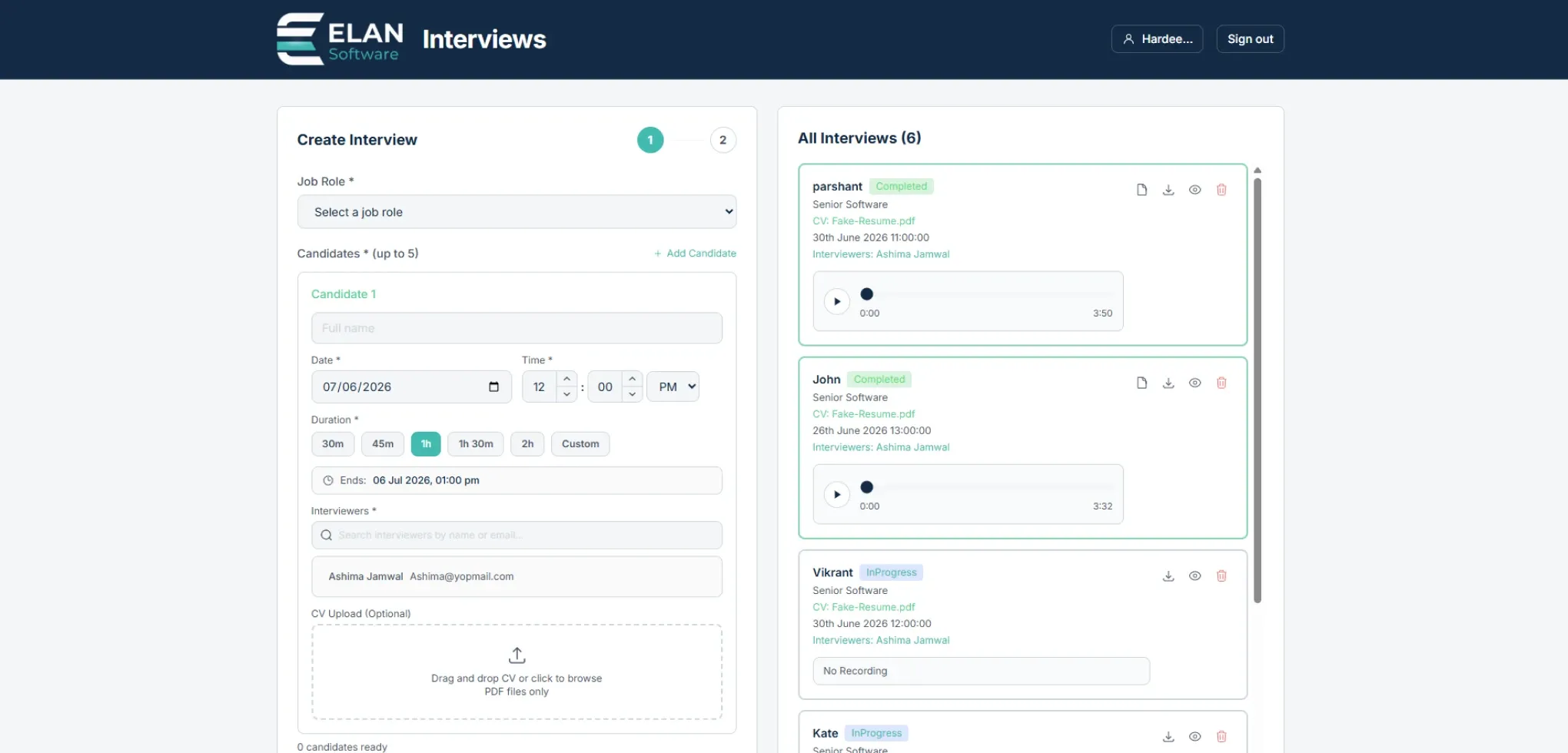Download parshant's interview recording
Viewport: 1568px width, 753px height.
(x=1168, y=190)
